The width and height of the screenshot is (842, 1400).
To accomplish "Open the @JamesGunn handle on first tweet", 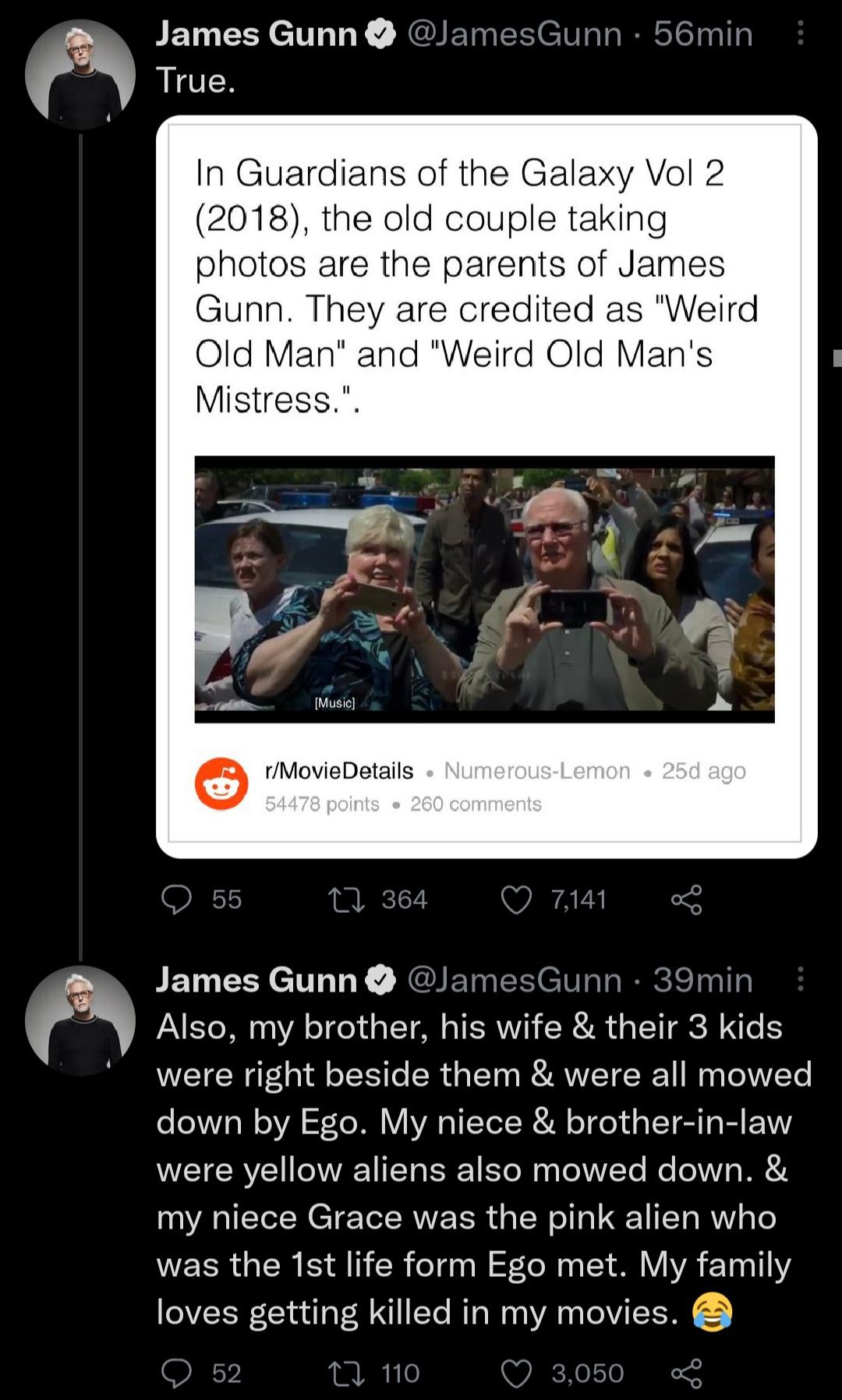I will click(515, 34).
